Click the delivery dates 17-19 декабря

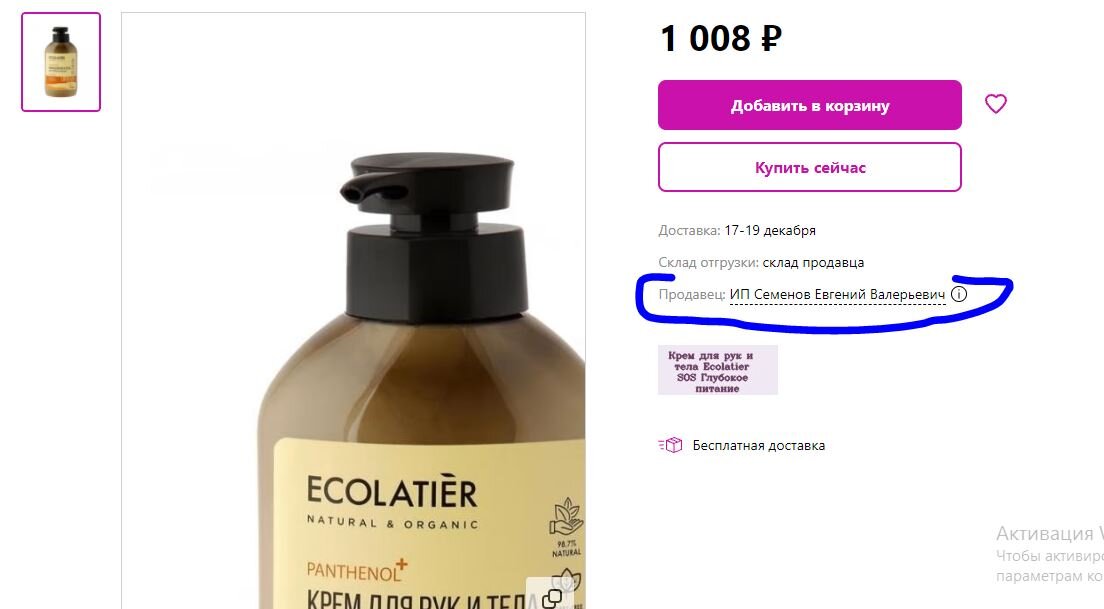[770, 230]
